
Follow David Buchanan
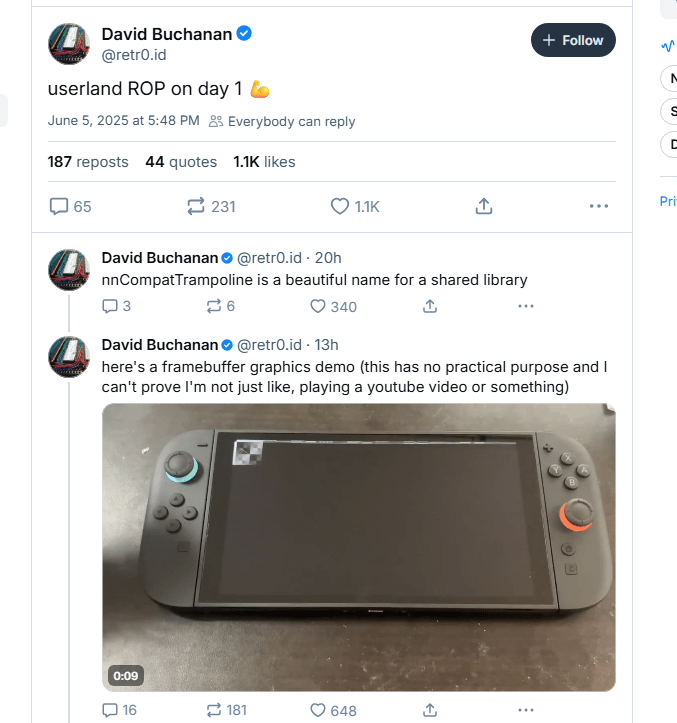[x=573, y=40]
